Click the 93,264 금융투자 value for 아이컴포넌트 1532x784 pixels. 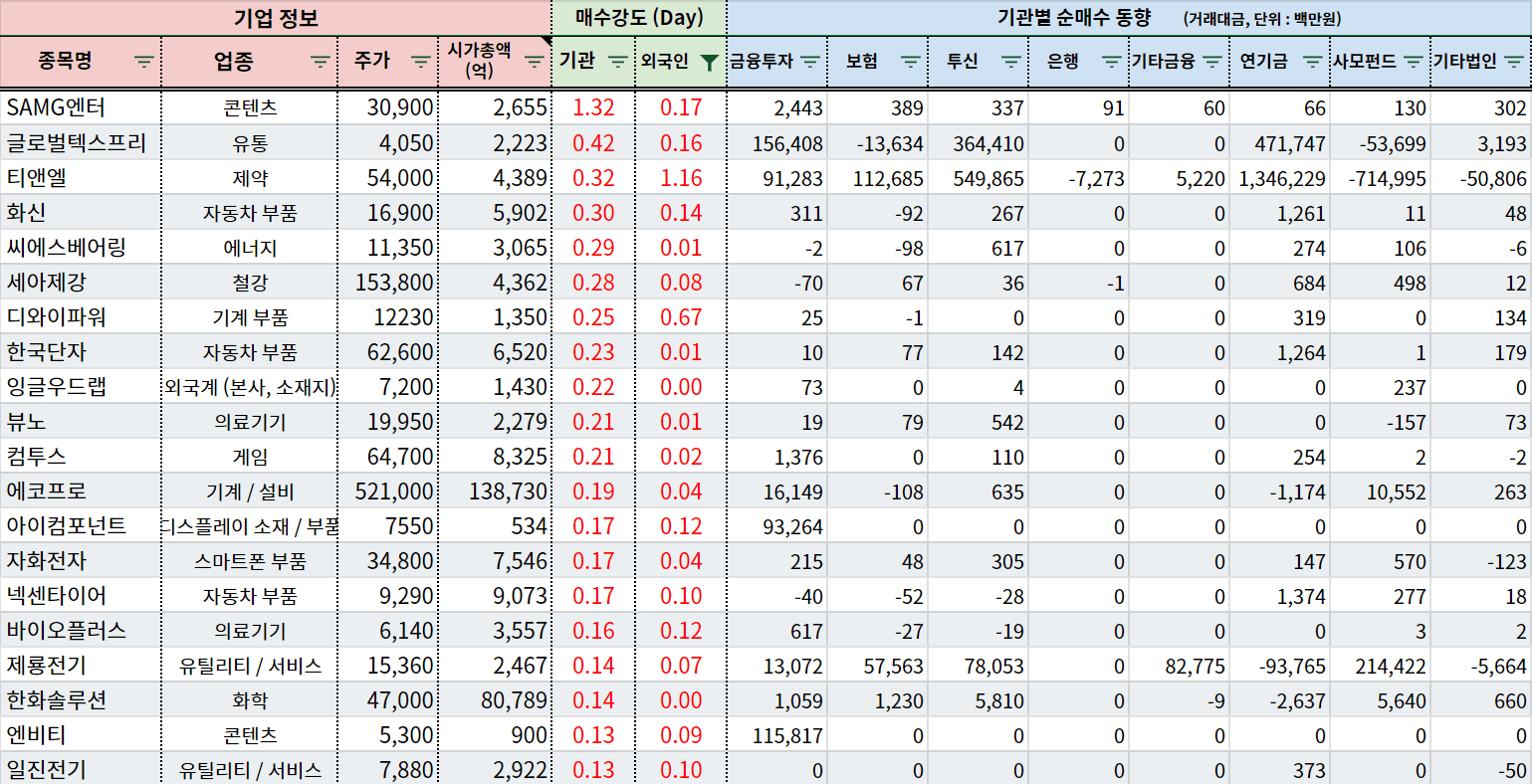[x=777, y=525]
